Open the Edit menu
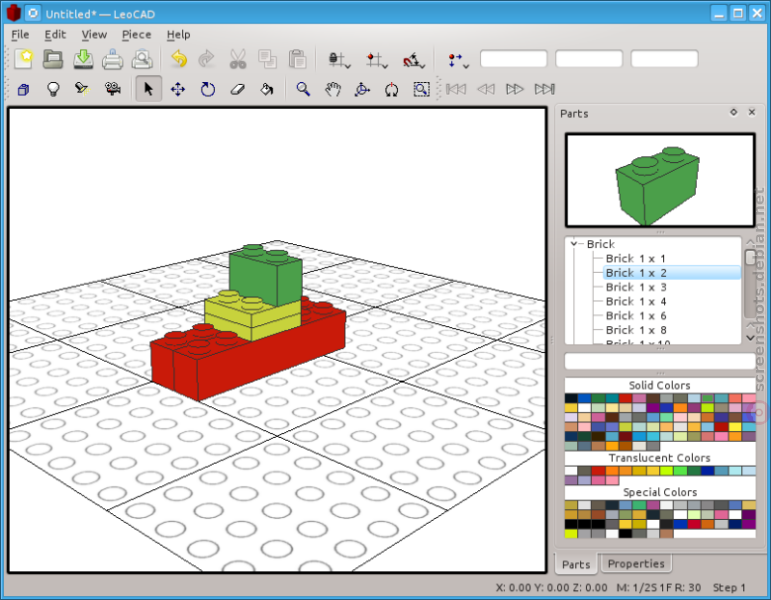This screenshot has width=771, height=600. click(55, 34)
